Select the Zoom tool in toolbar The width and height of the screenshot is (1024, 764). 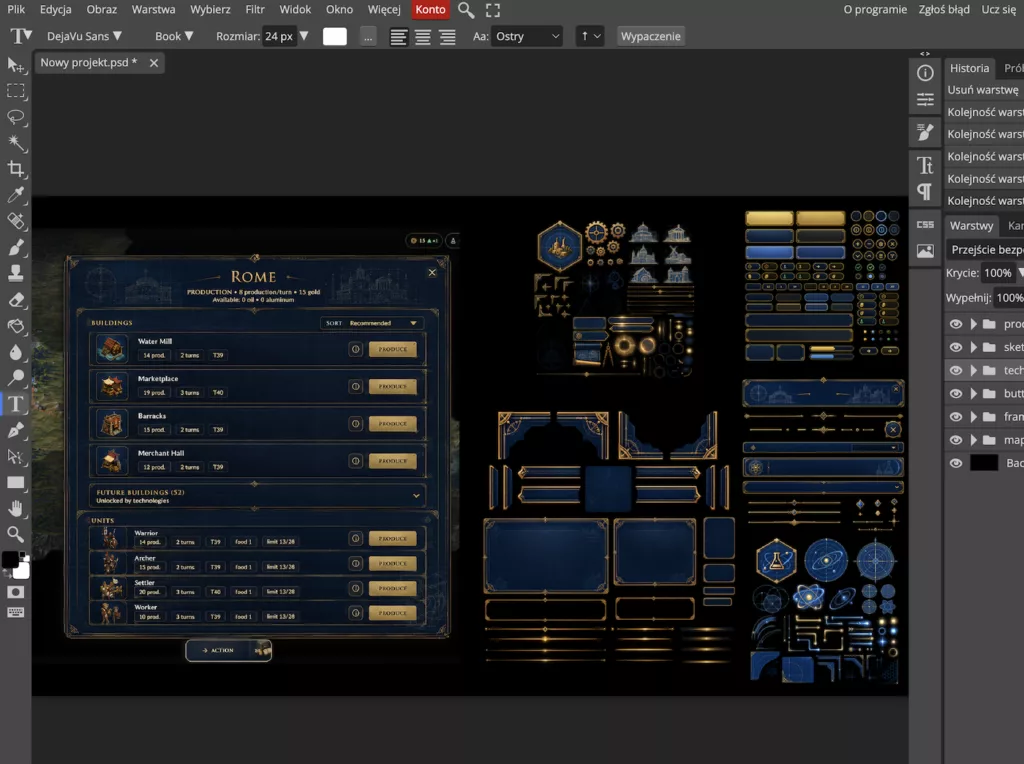point(16,534)
